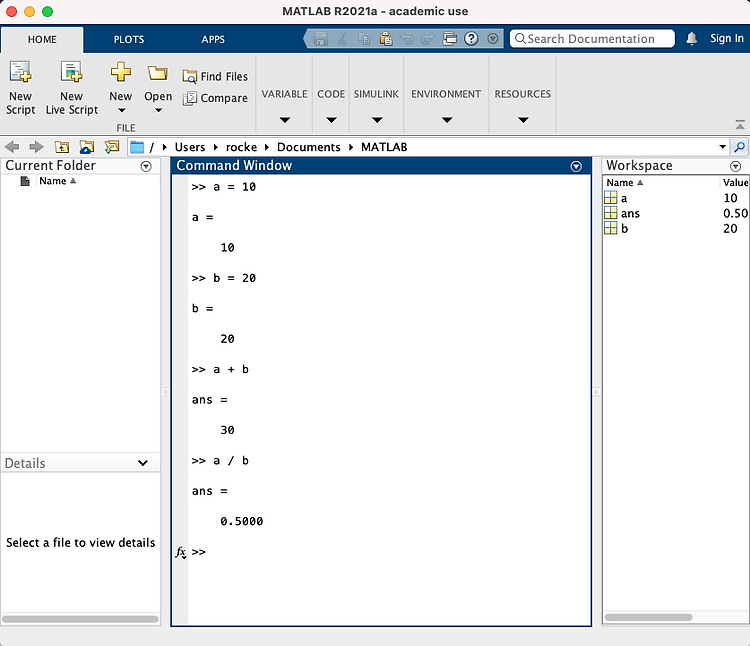The width and height of the screenshot is (750, 646).
Task: Click the Workspace Value column header
Action: pyautogui.click(x=735, y=183)
